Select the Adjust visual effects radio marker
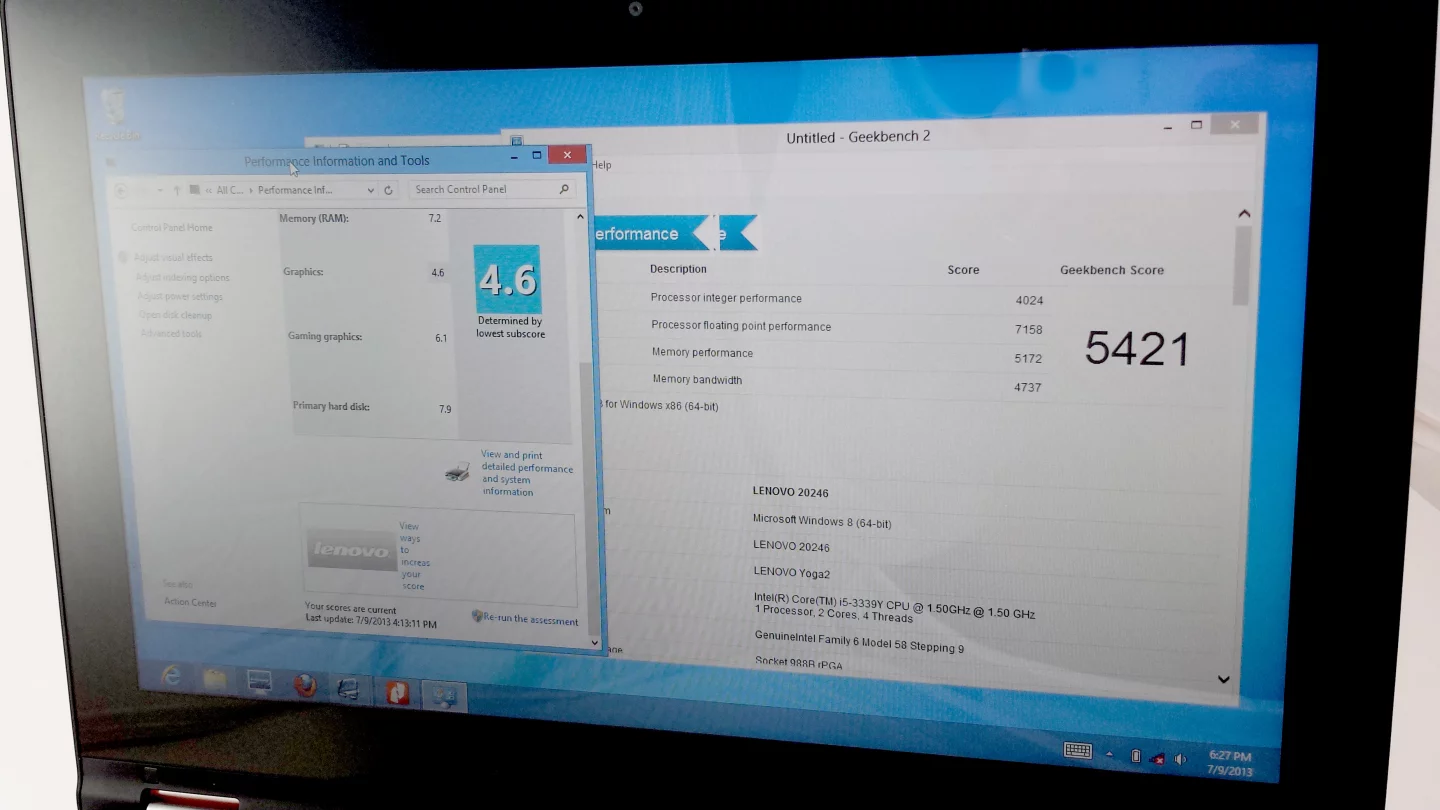The width and height of the screenshot is (1440, 810). point(123,257)
